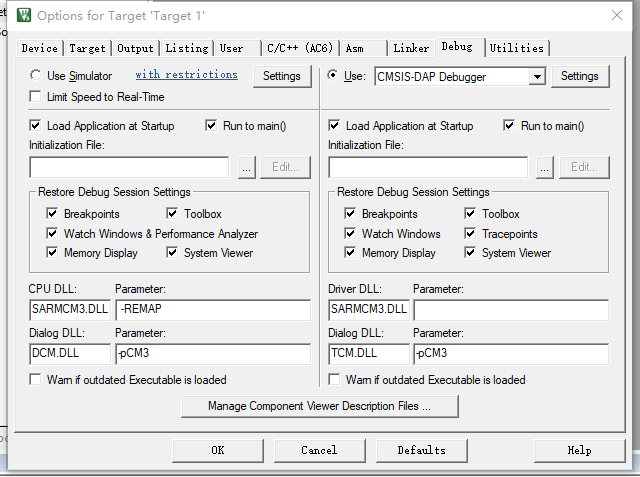Open CMSIS-DAP debugger Settings button
Viewport: 640px width, 477px height.
point(580,76)
